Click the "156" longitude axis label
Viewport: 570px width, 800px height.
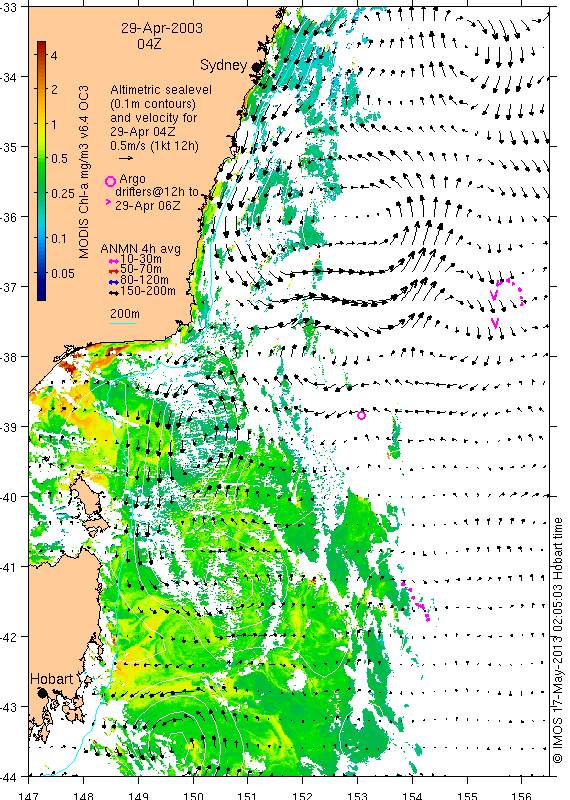[522, 795]
